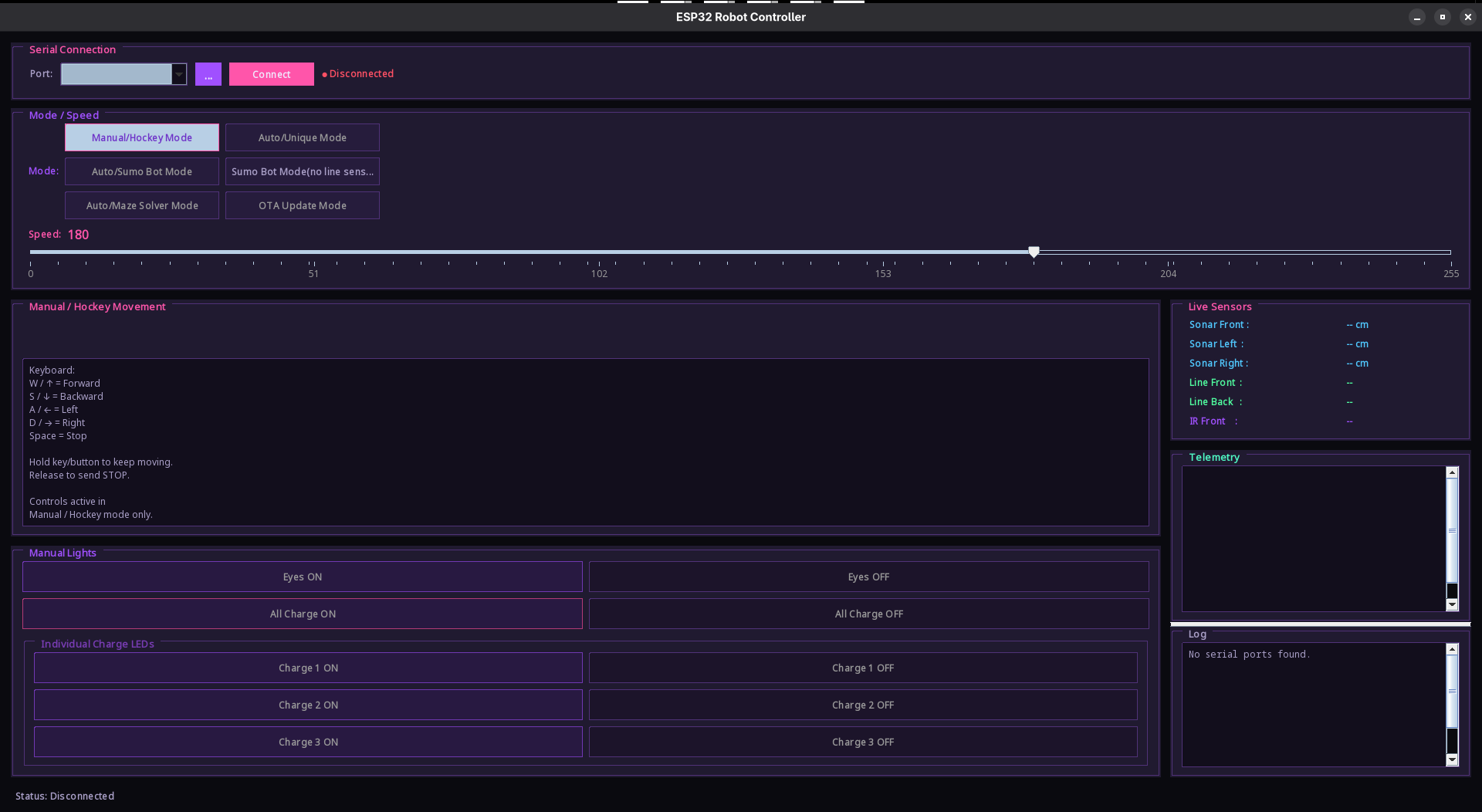Screen dimensions: 1482x812
Task: Turn Charge 3 ON
Action: pyautogui.click(x=308, y=742)
